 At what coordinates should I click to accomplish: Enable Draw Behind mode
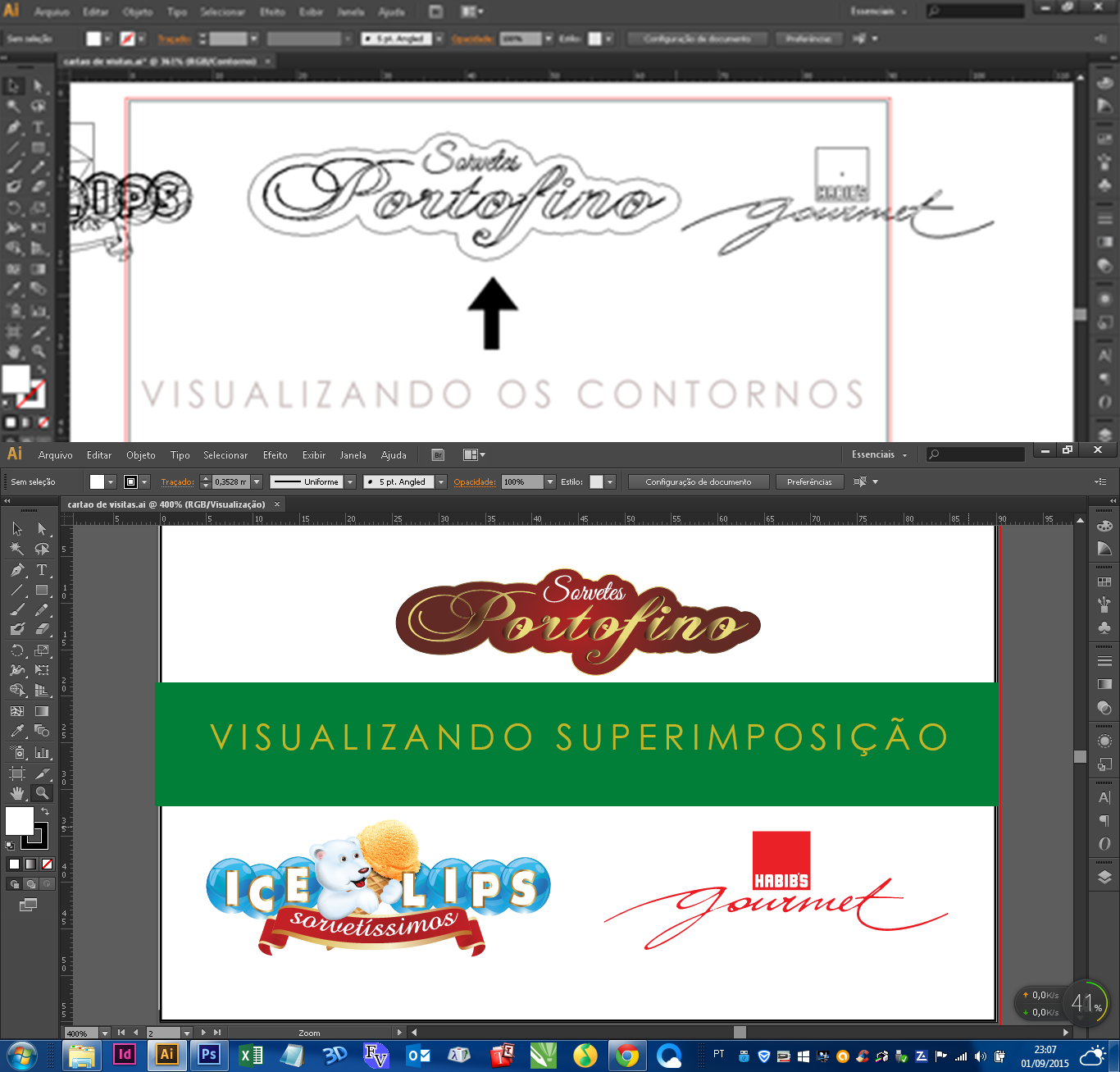30,883
